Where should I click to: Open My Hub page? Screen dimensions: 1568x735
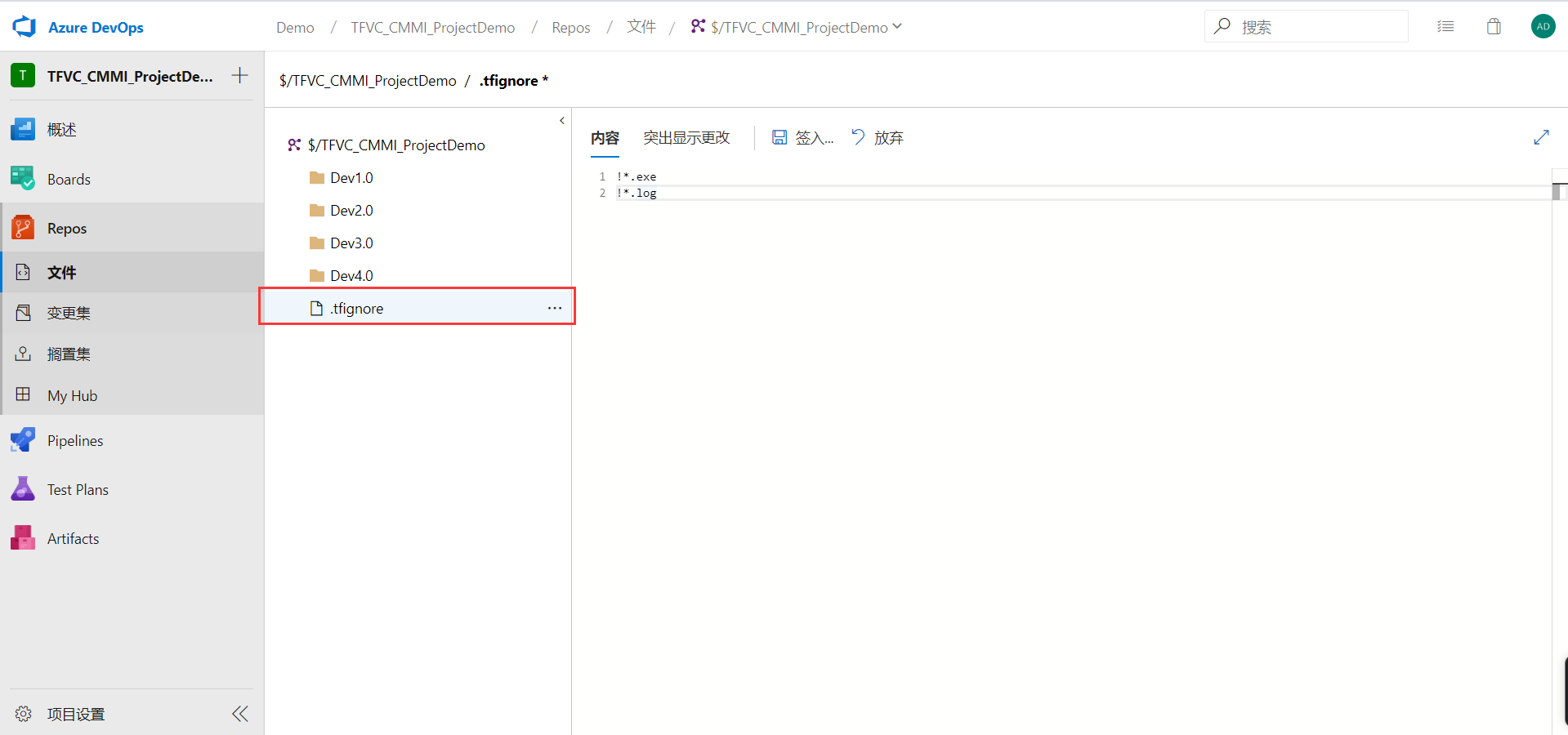pos(132,395)
